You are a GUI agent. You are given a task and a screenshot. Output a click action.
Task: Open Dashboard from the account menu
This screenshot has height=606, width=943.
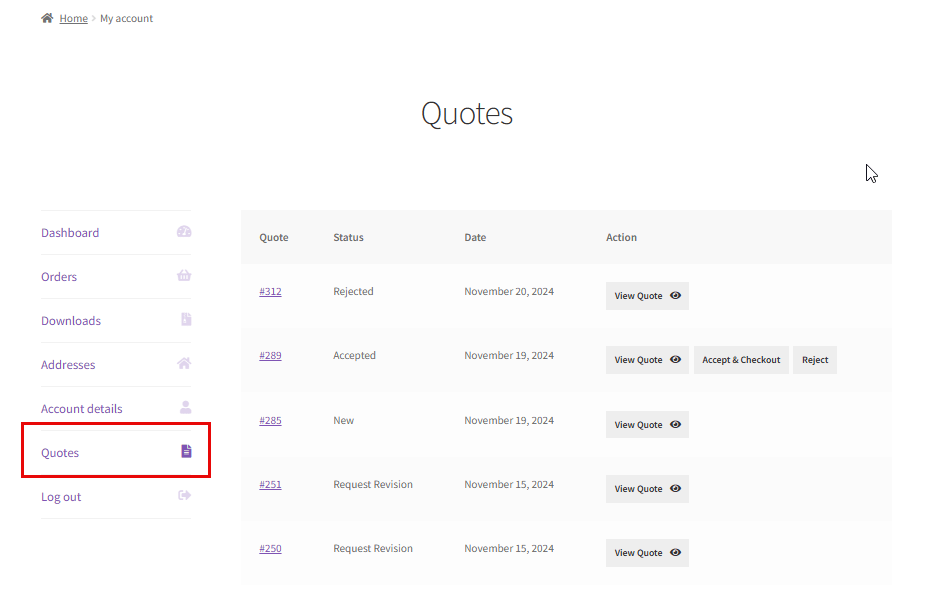[x=70, y=231]
